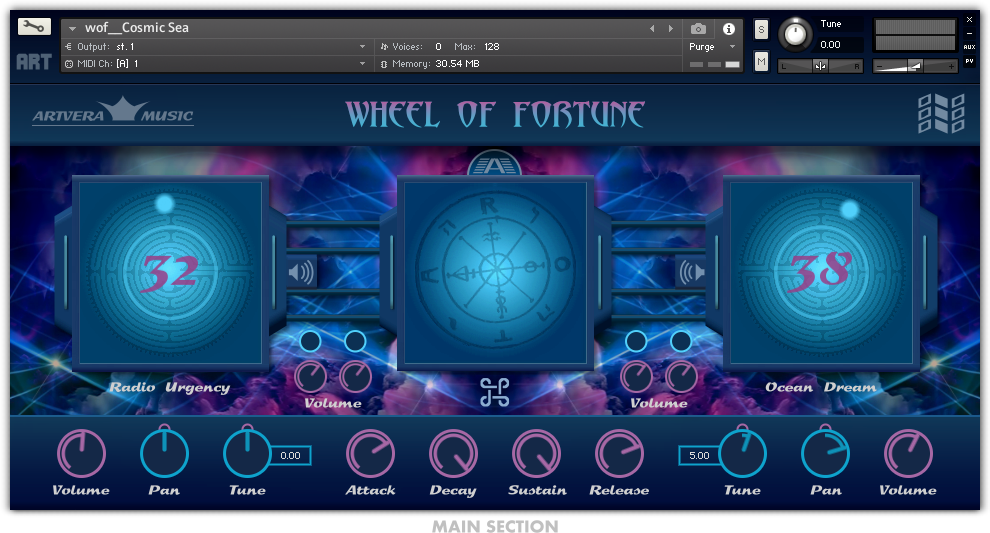Click the left Tune value field 0.00

290,455
